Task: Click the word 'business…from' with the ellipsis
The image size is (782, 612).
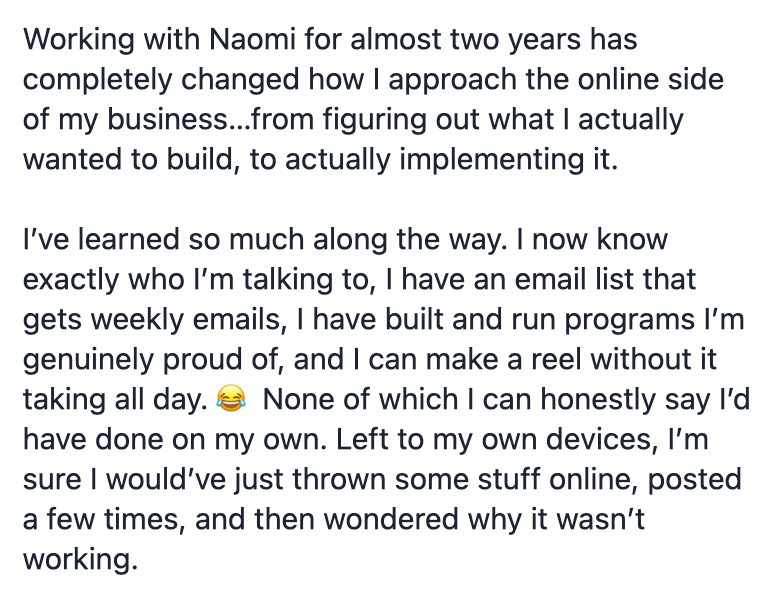Action: click(210, 120)
